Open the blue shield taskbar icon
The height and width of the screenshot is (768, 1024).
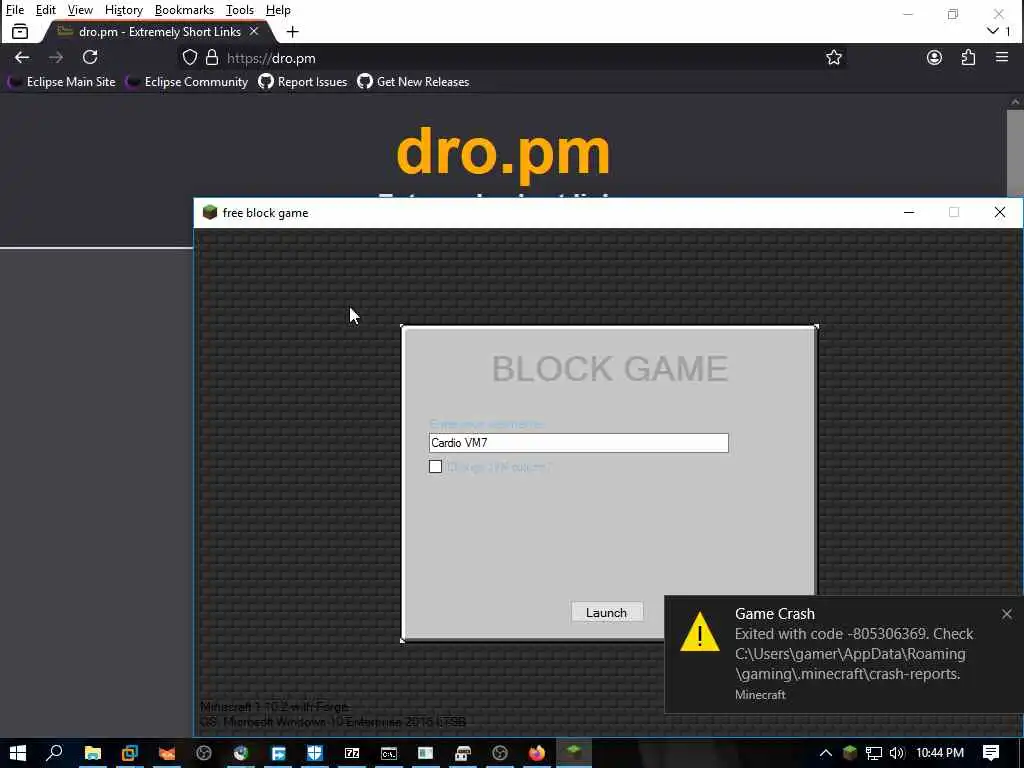click(315, 753)
